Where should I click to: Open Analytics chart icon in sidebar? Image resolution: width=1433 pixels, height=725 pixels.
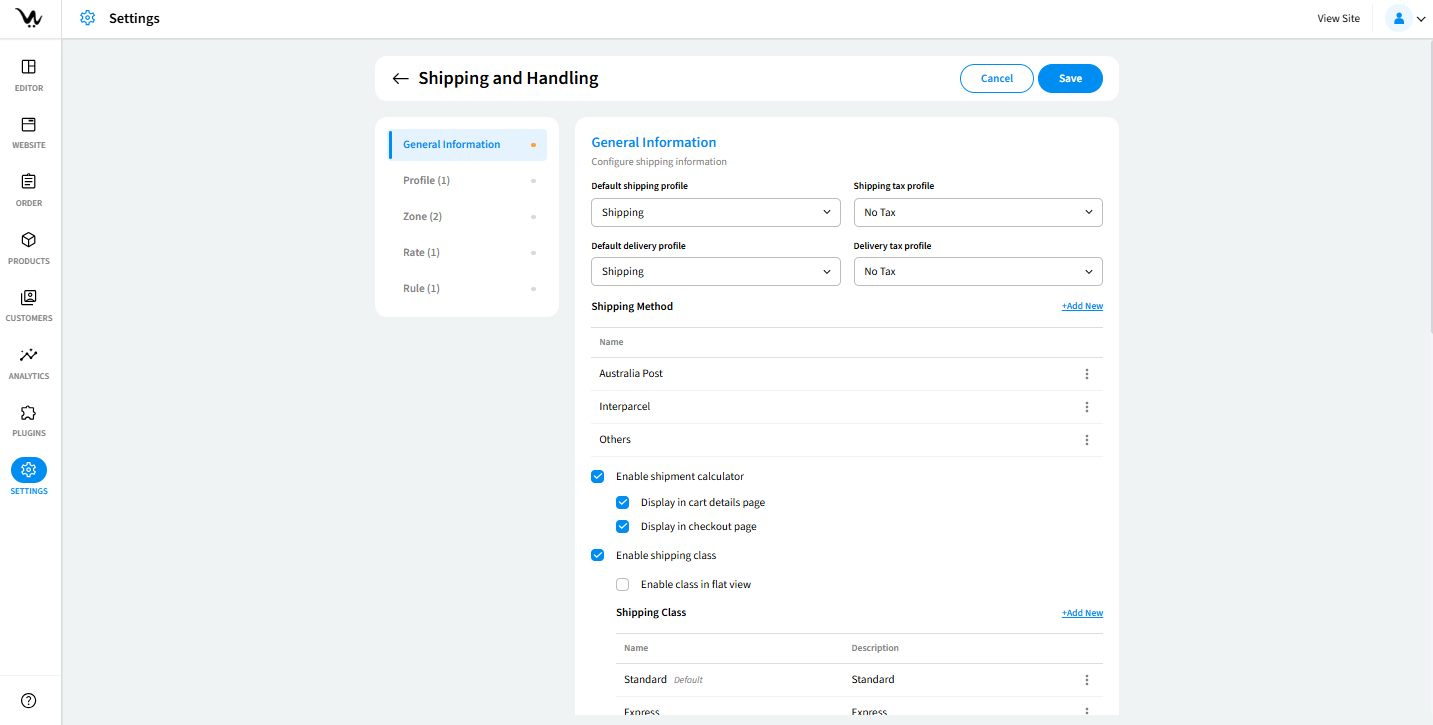tap(29, 355)
